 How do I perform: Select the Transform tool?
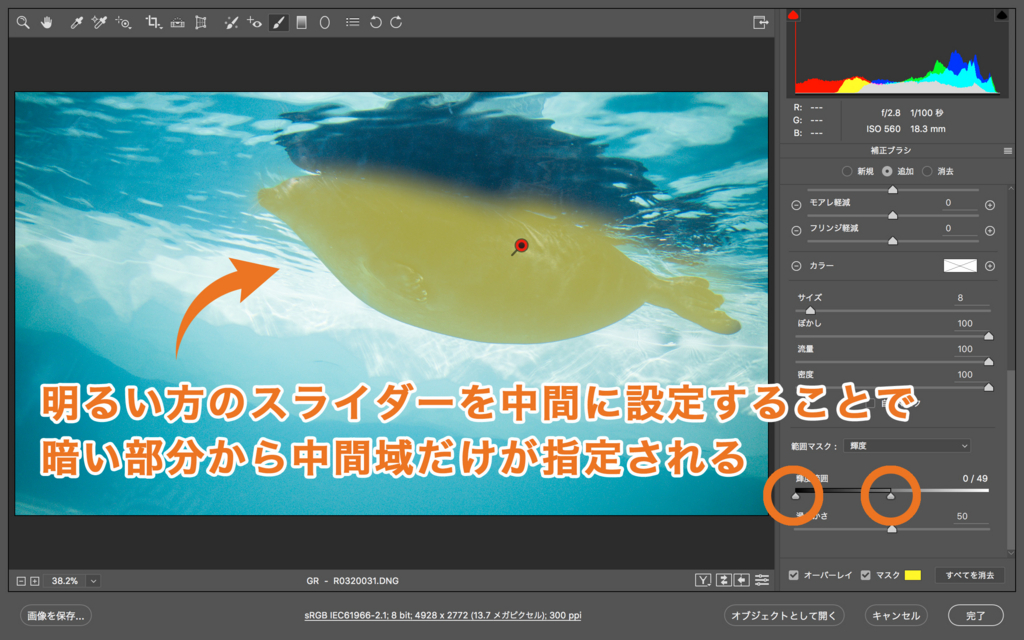201,23
